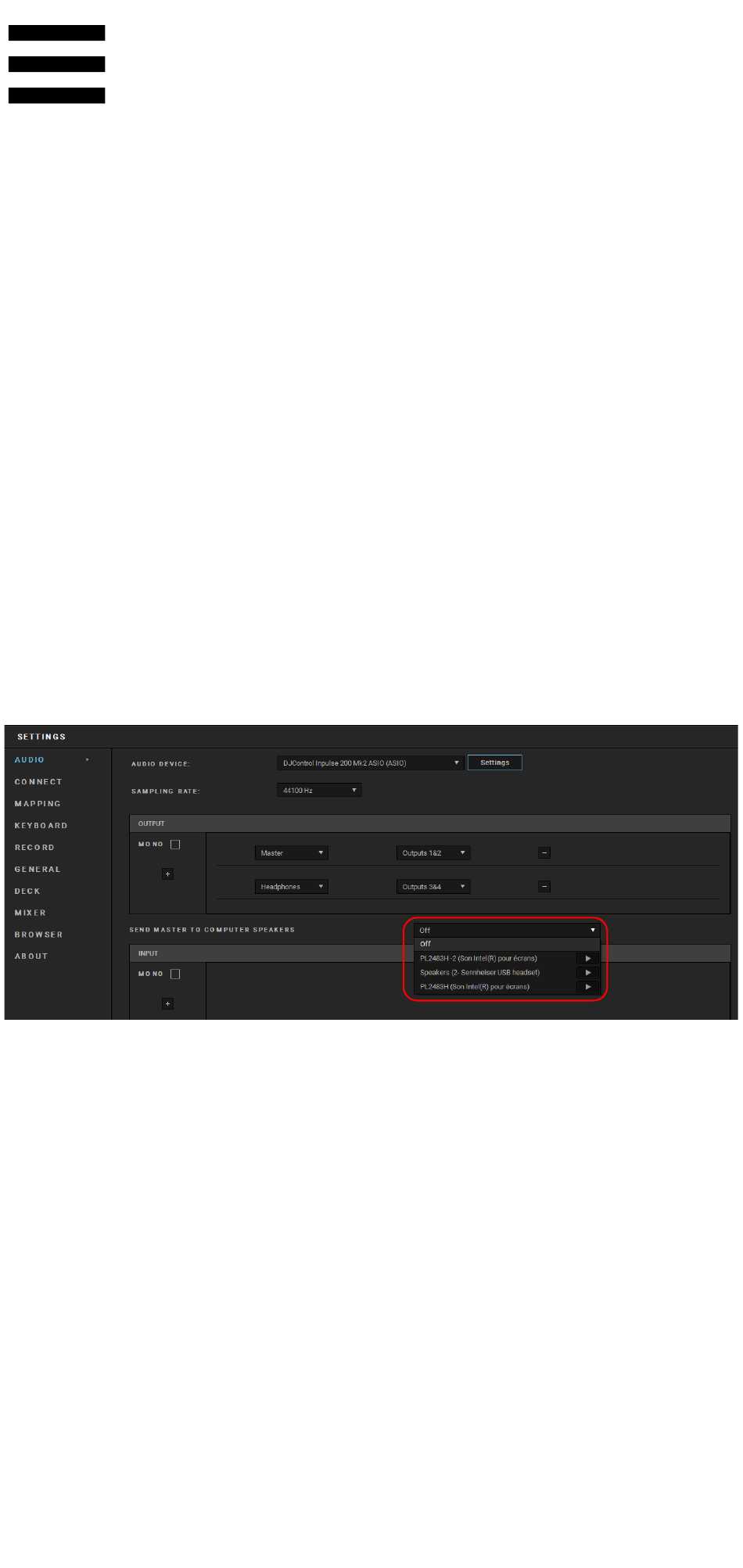Choose Speakers (2- Sennheiser USB headset) option
This screenshot has height=1568, width=743.
pos(480,973)
